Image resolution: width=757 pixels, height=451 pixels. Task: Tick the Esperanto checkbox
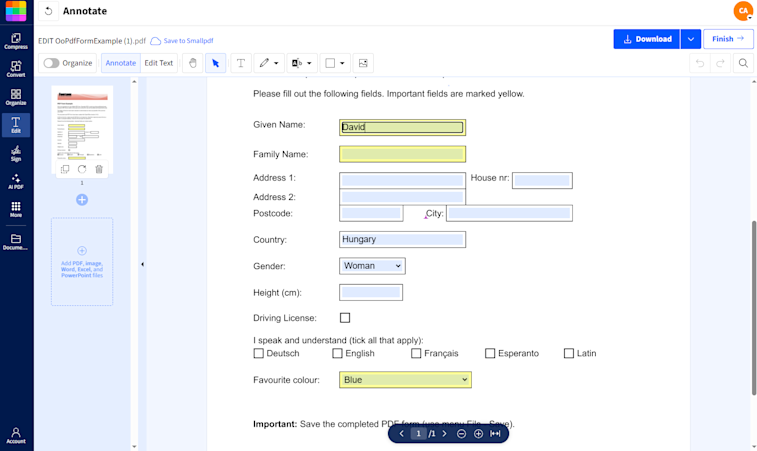490,353
